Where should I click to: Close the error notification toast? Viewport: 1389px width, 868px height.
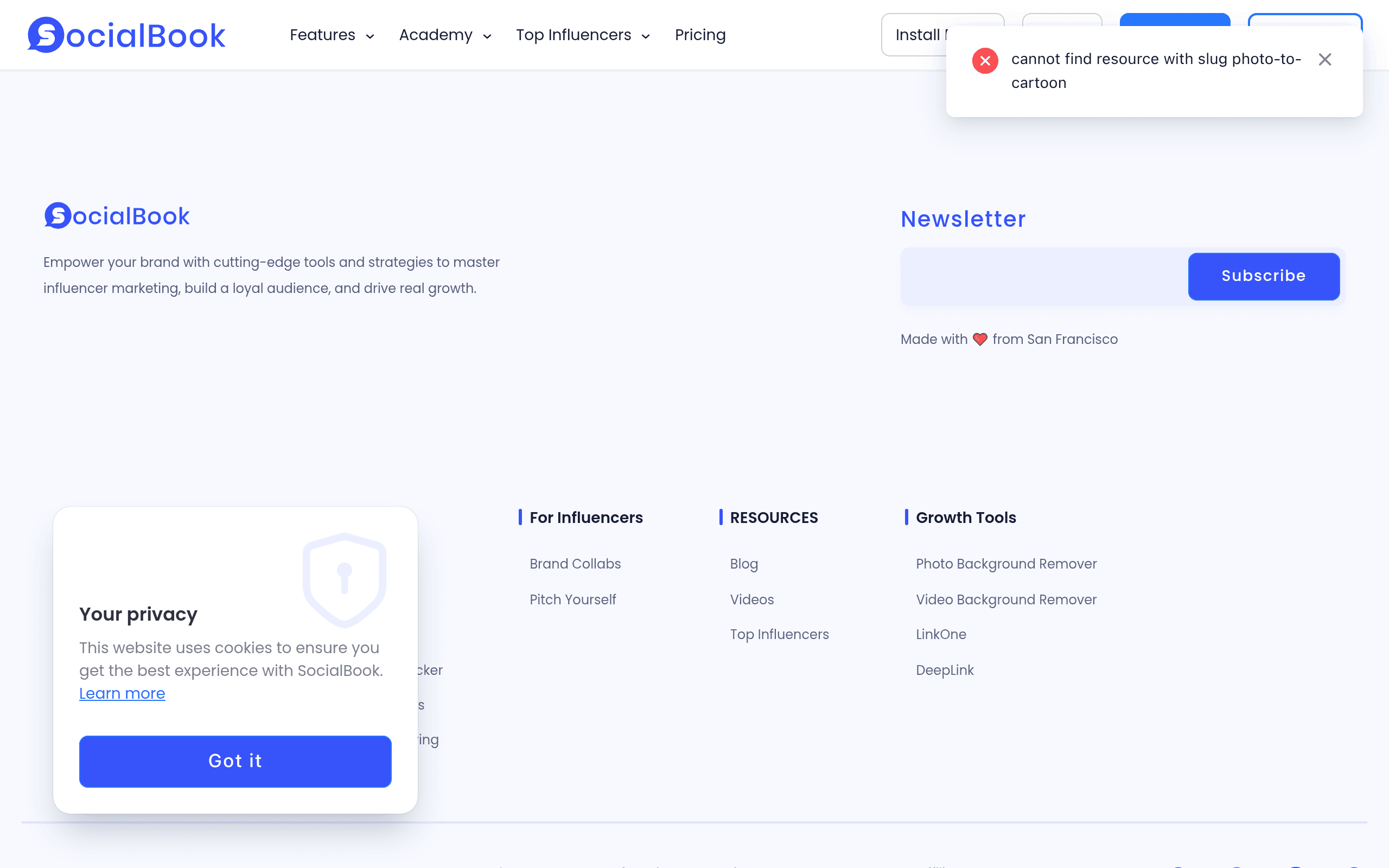click(x=1325, y=59)
